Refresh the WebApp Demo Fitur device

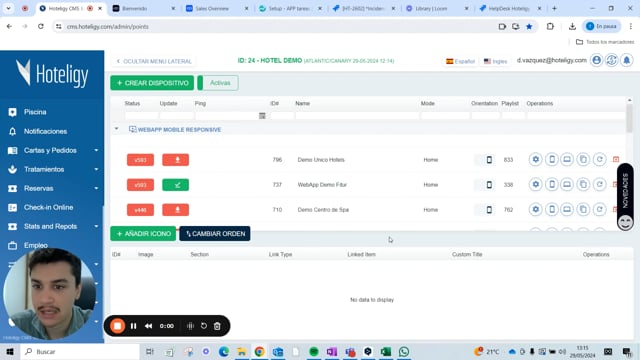click(x=599, y=184)
